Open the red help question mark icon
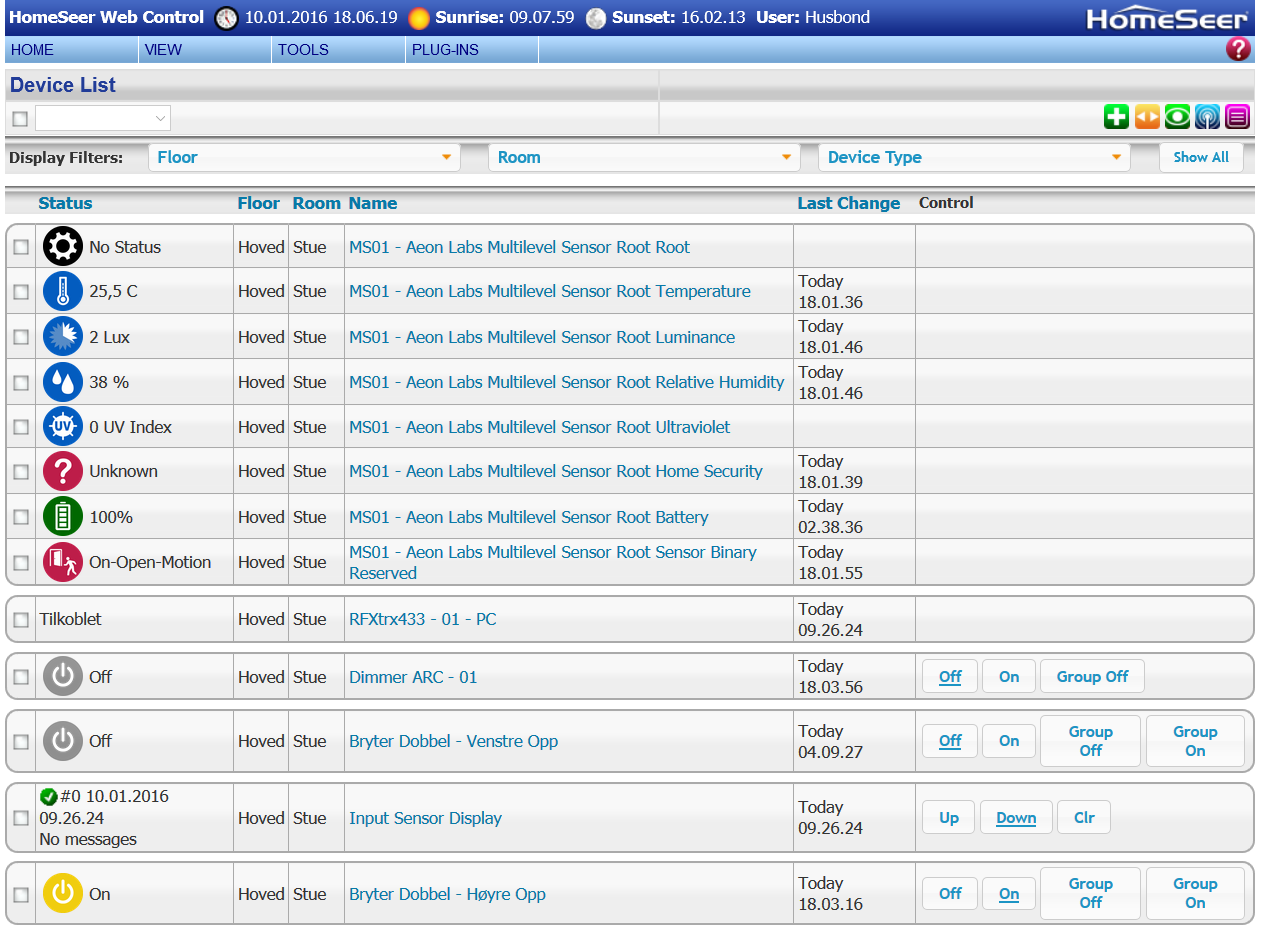Screen dimensions: 1267x931 [x=1238, y=49]
